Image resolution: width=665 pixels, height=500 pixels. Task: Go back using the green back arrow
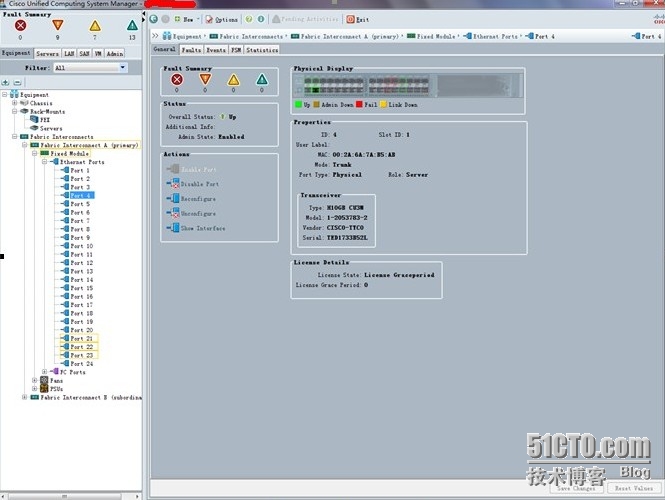click(154, 19)
